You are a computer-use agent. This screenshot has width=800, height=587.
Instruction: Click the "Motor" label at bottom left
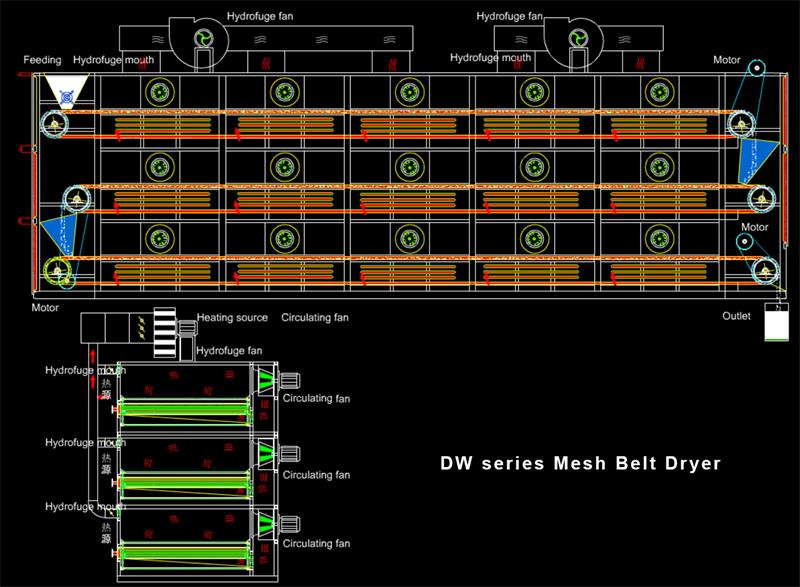click(45, 308)
